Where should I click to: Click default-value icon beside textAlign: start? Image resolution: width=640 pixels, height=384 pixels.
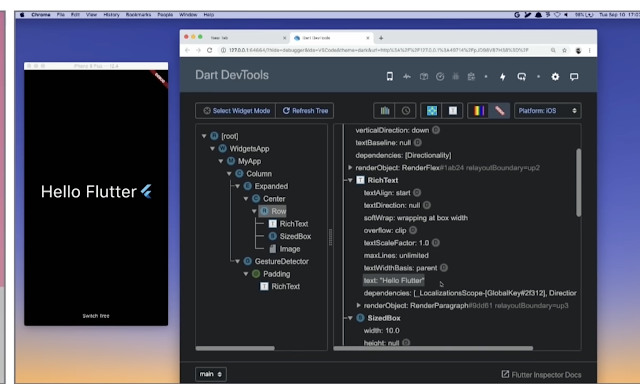pos(417,193)
